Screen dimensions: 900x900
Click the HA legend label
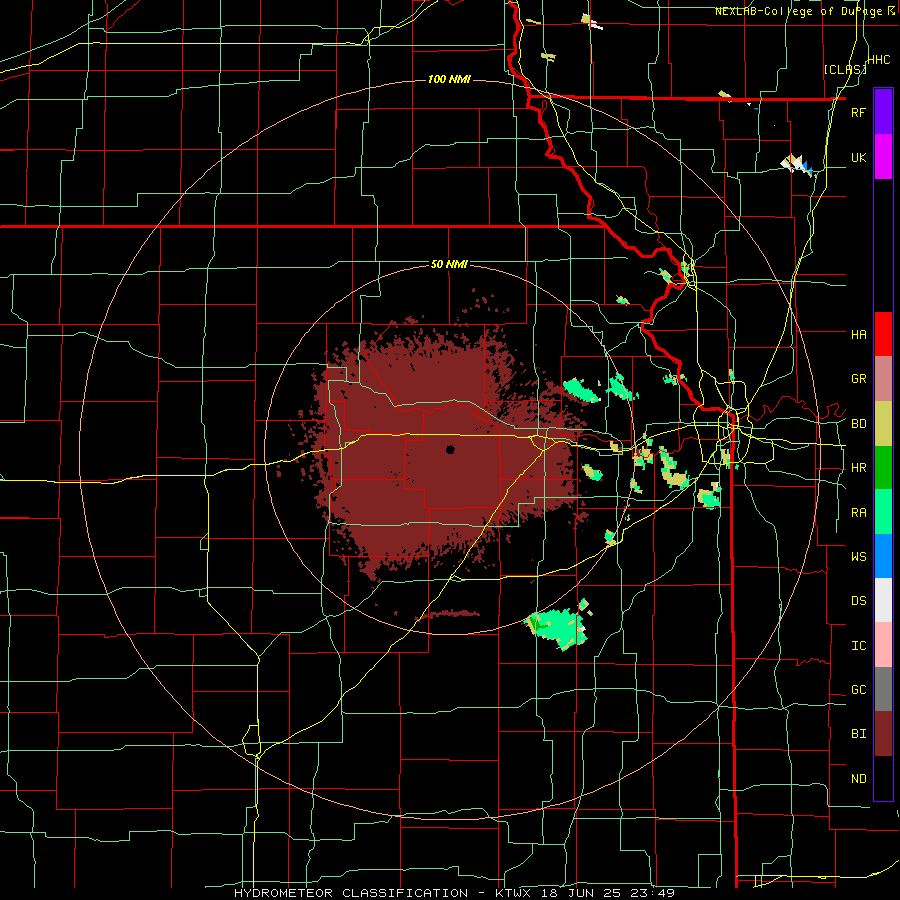coord(858,335)
